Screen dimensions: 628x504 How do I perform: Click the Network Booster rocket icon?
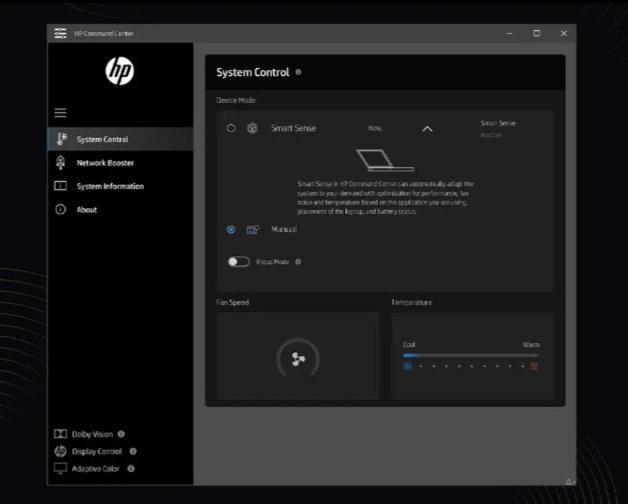click(x=60, y=162)
